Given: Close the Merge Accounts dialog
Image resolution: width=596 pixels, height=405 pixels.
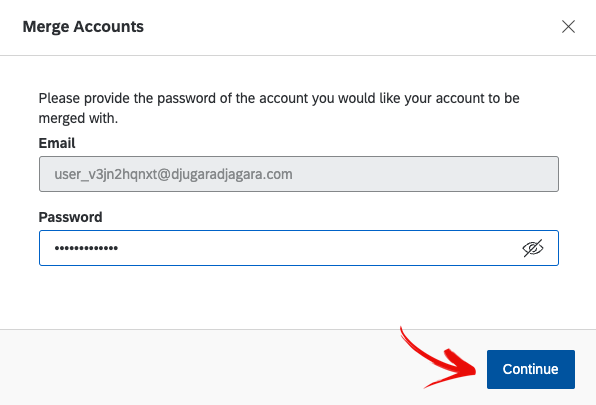Looking at the screenshot, I should [568, 27].
